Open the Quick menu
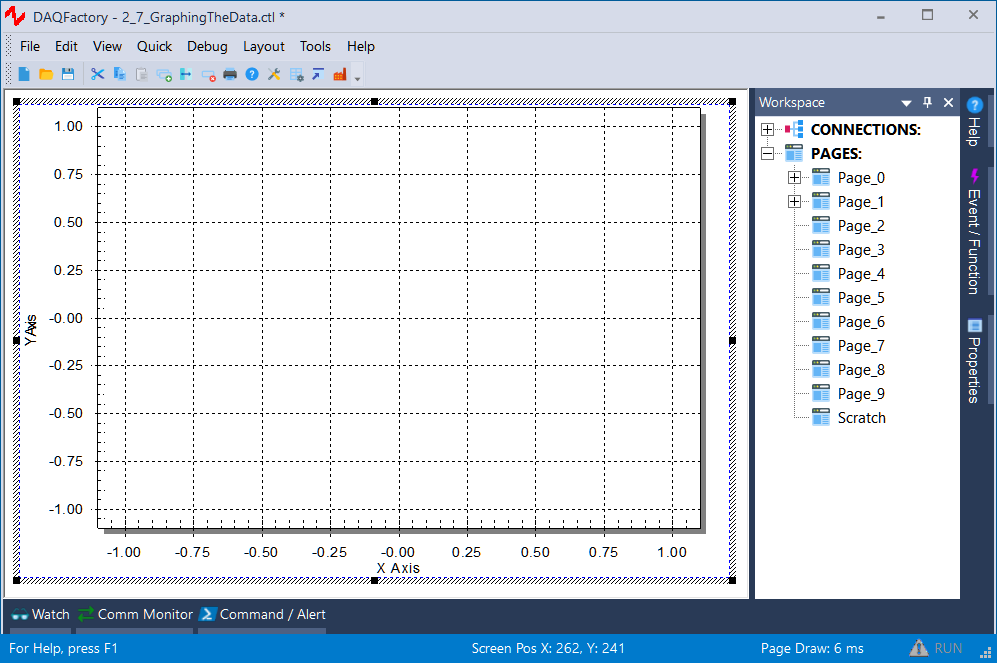Image resolution: width=997 pixels, height=663 pixels. 154,46
